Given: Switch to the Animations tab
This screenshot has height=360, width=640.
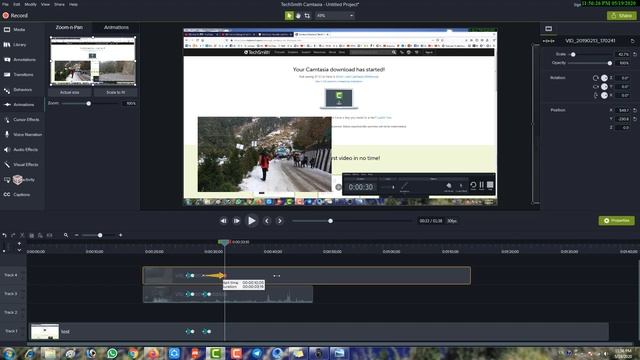Looking at the screenshot, I should point(116,27).
